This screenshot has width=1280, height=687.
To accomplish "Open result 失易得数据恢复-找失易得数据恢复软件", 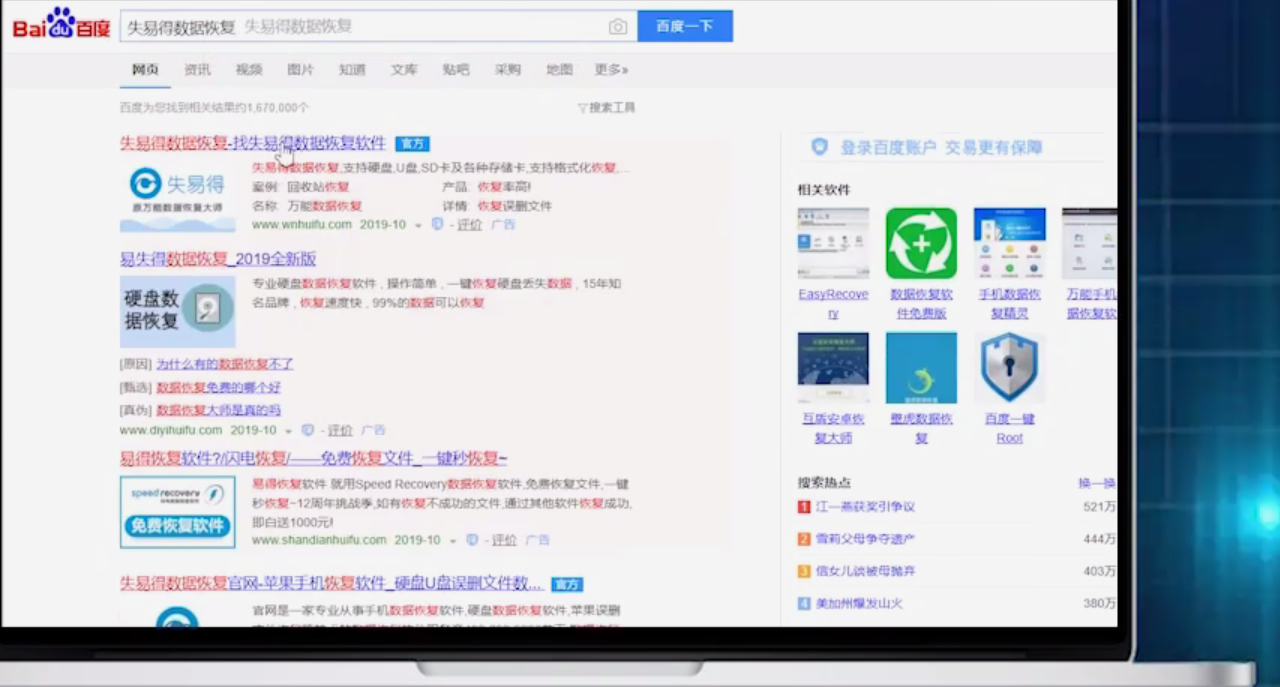I will 253,143.
